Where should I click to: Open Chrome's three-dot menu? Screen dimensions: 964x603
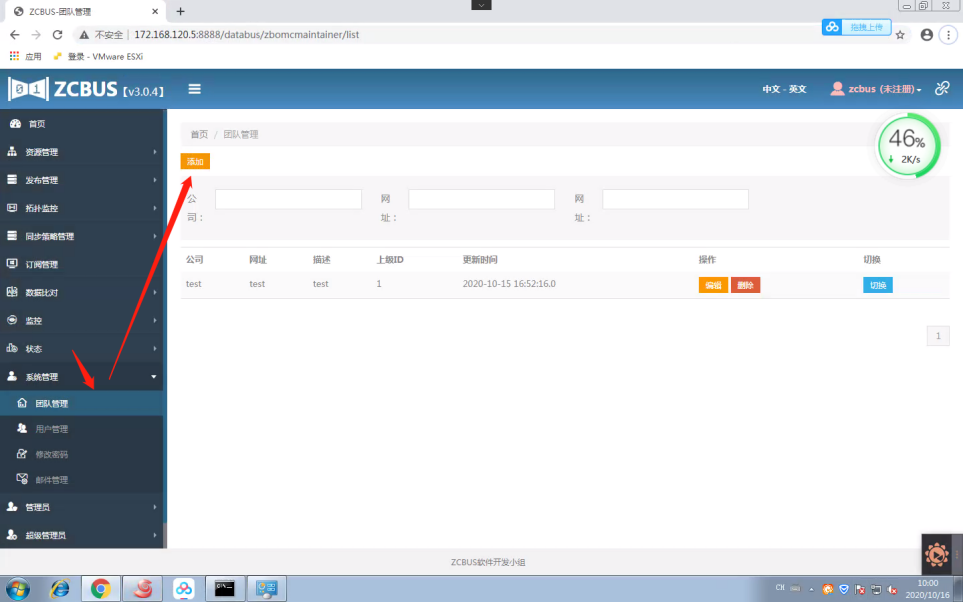[x=947, y=34]
